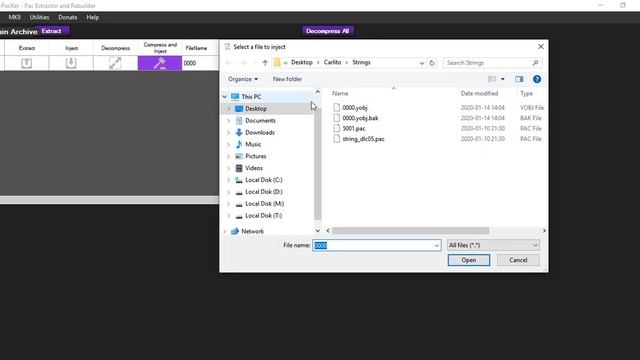Select Local Disk (M:) in tree
Screen dimensions: 640x360
pyautogui.click(x=264, y=203)
